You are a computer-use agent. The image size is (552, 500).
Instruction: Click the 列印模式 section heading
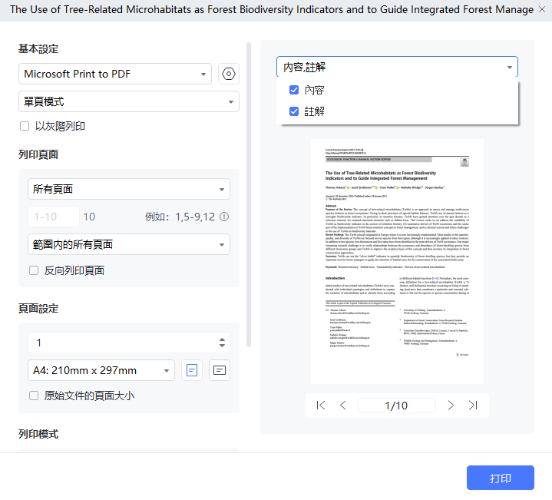(38, 434)
